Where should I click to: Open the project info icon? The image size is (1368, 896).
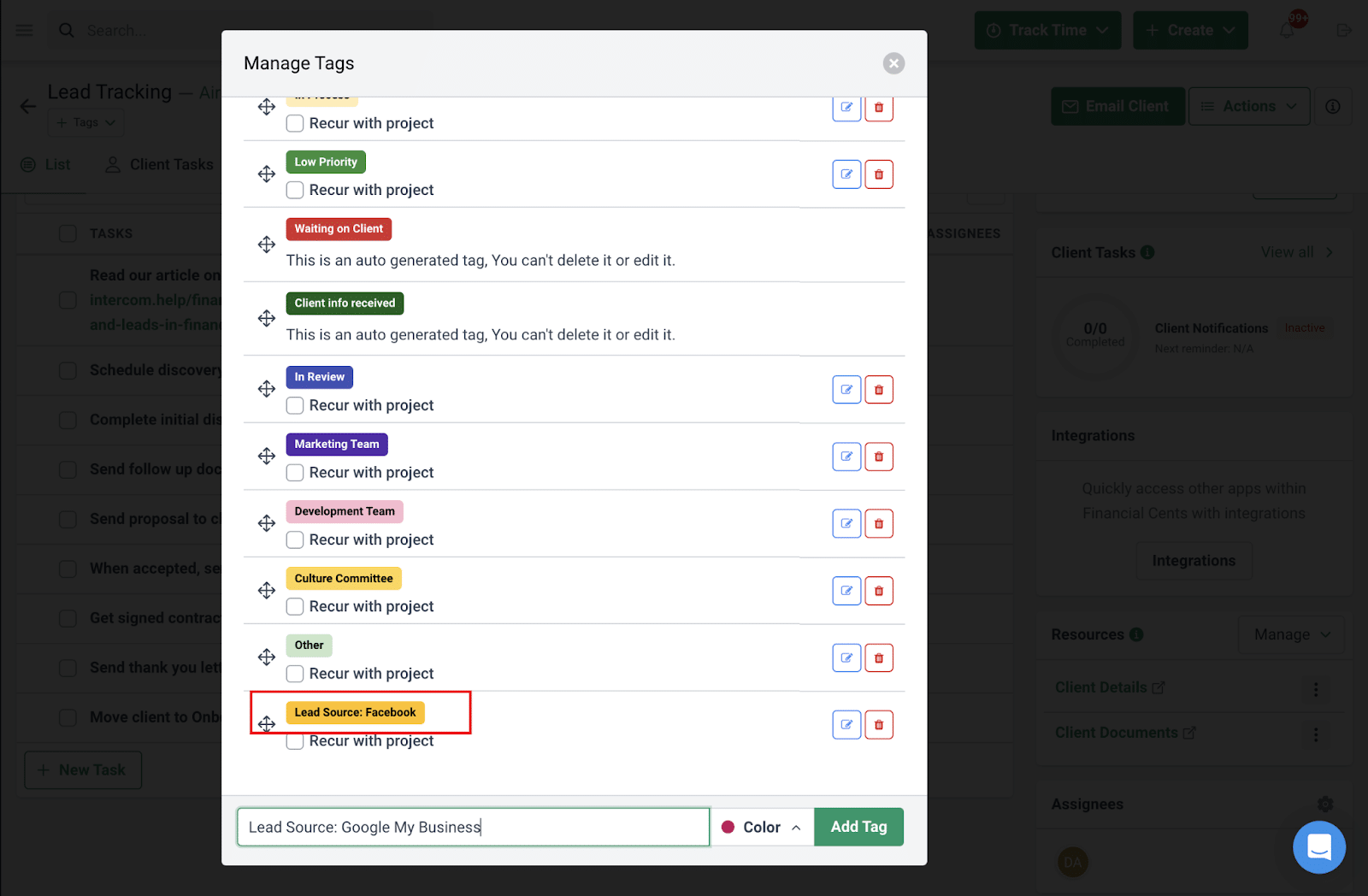(x=1333, y=107)
